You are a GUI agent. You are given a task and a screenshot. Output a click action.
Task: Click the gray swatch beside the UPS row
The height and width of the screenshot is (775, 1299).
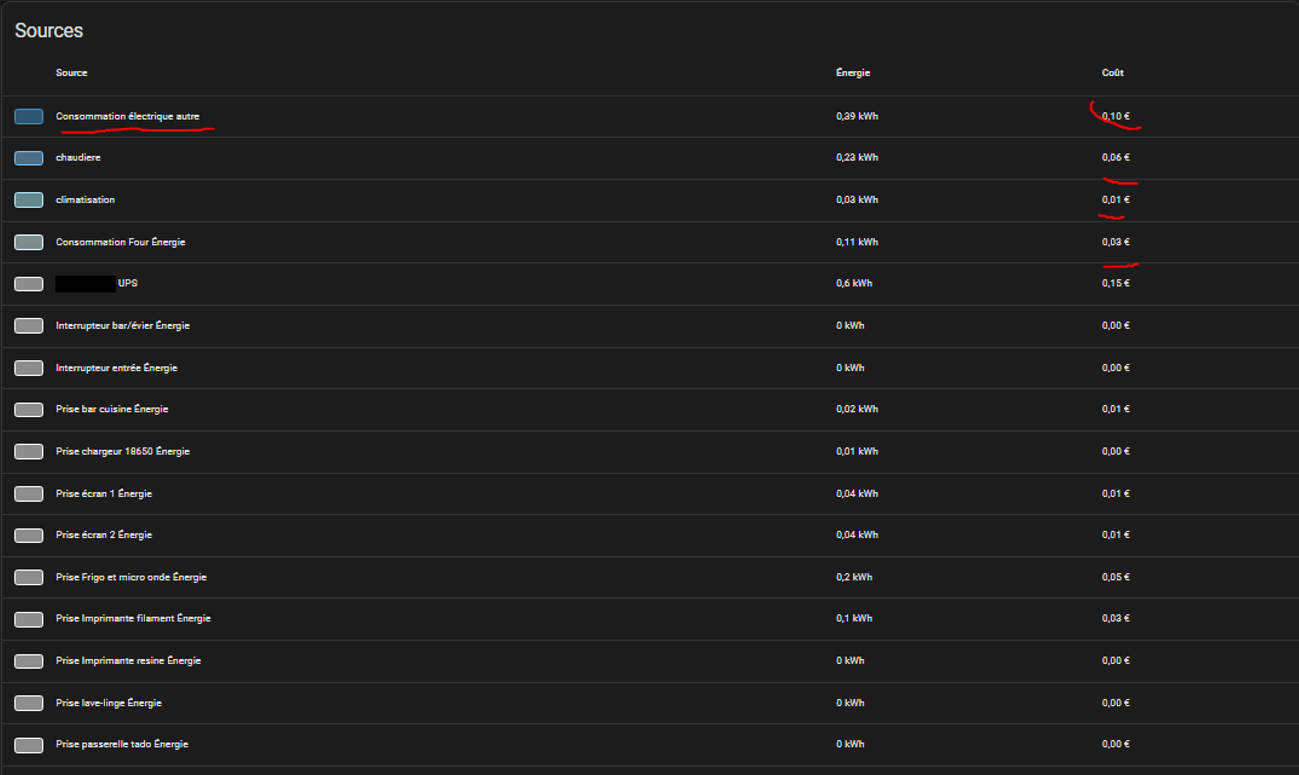[29, 284]
